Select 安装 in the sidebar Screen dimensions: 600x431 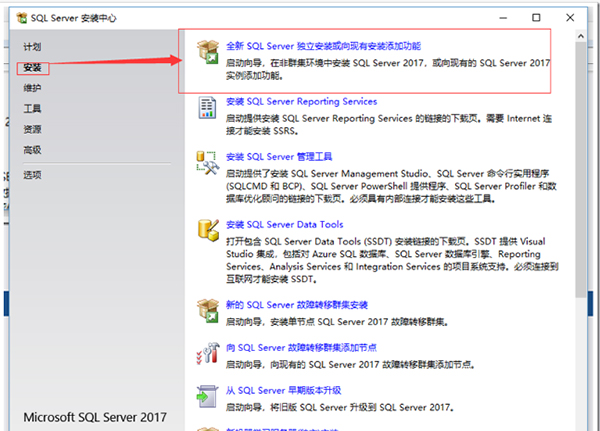[32, 68]
